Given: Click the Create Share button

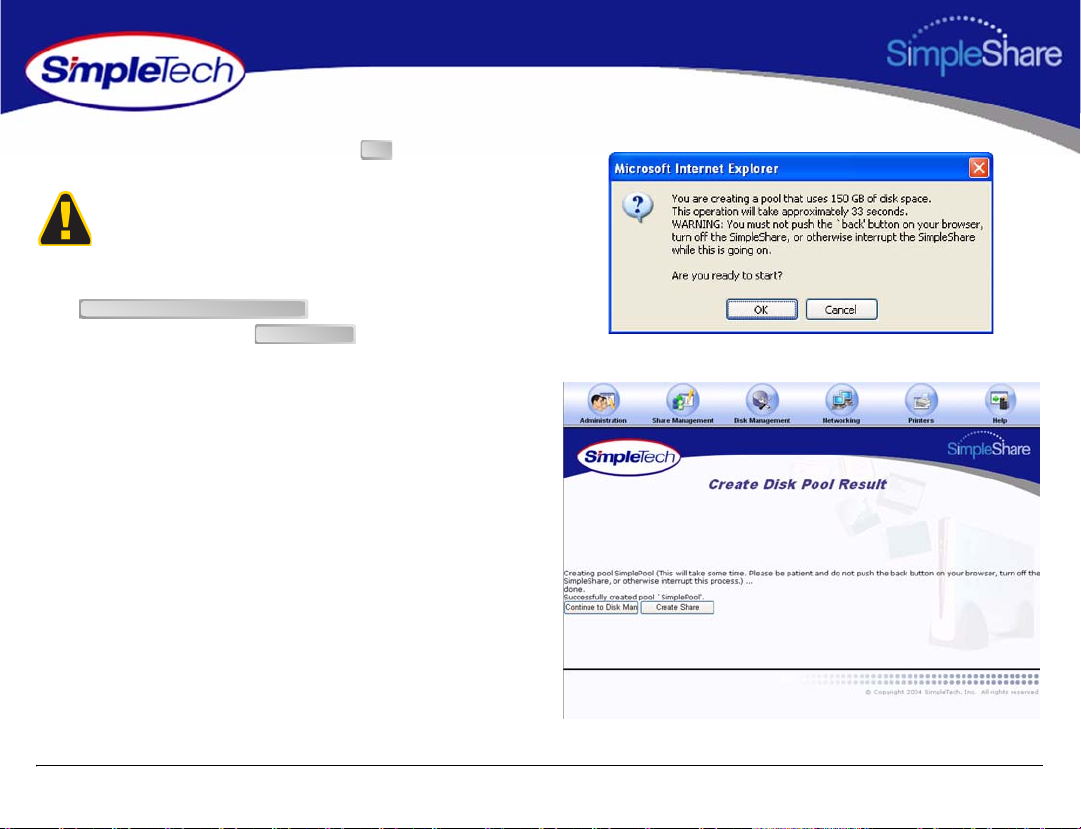Looking at the screenshot, I should click(x=677, y=608).
